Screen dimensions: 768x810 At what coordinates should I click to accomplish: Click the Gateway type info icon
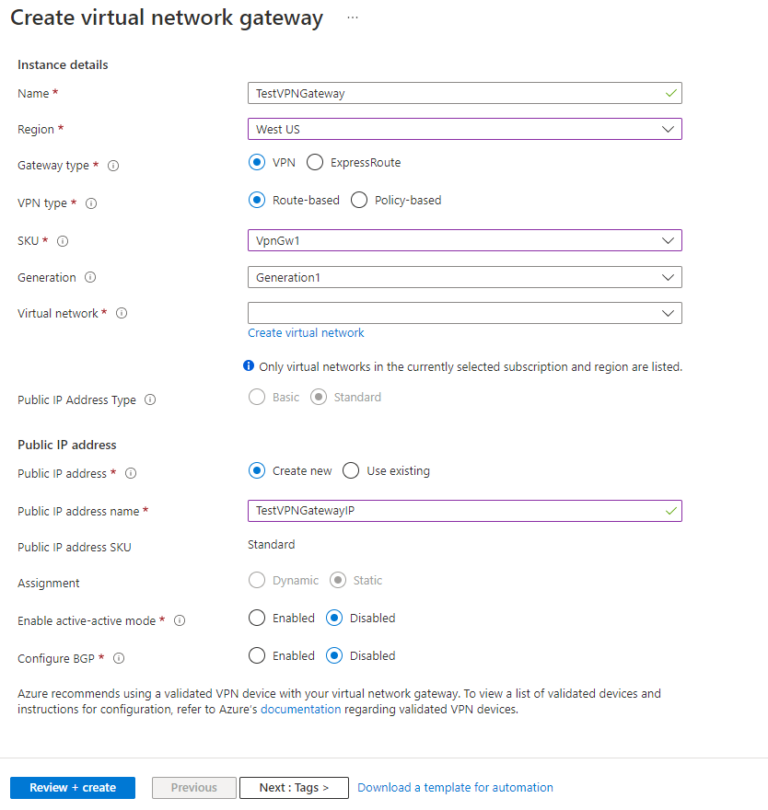pos(113,165)
